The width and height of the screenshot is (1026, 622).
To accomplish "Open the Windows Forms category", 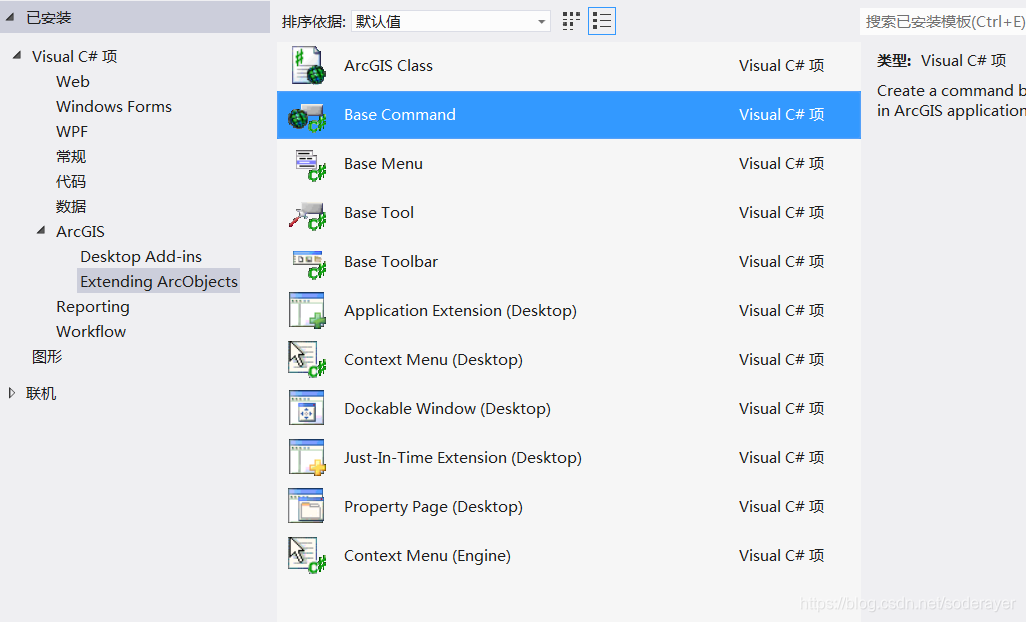I will click(114, 107).
